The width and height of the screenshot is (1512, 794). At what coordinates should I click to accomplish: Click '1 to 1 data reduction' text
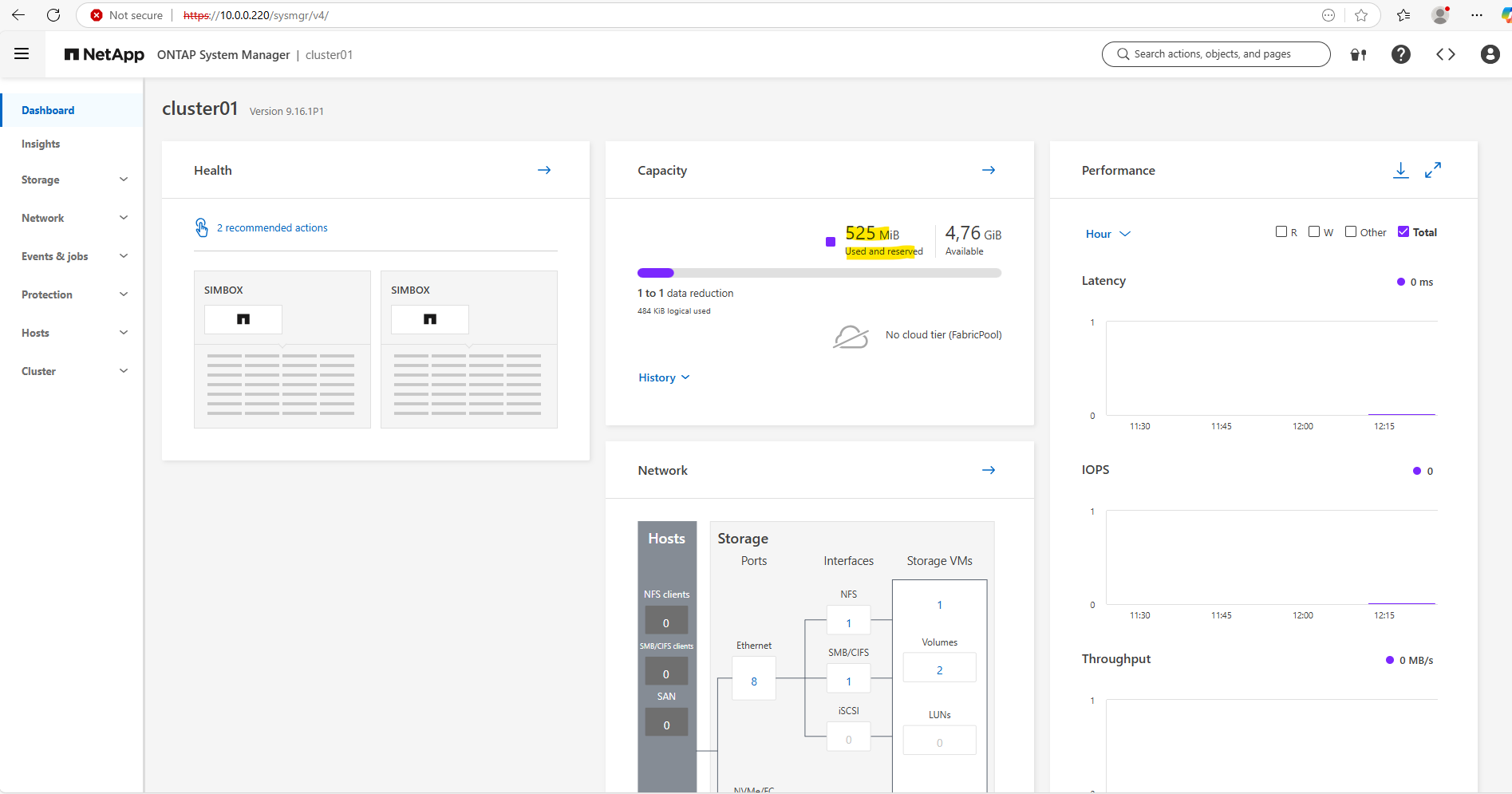(x=685, y=293)
